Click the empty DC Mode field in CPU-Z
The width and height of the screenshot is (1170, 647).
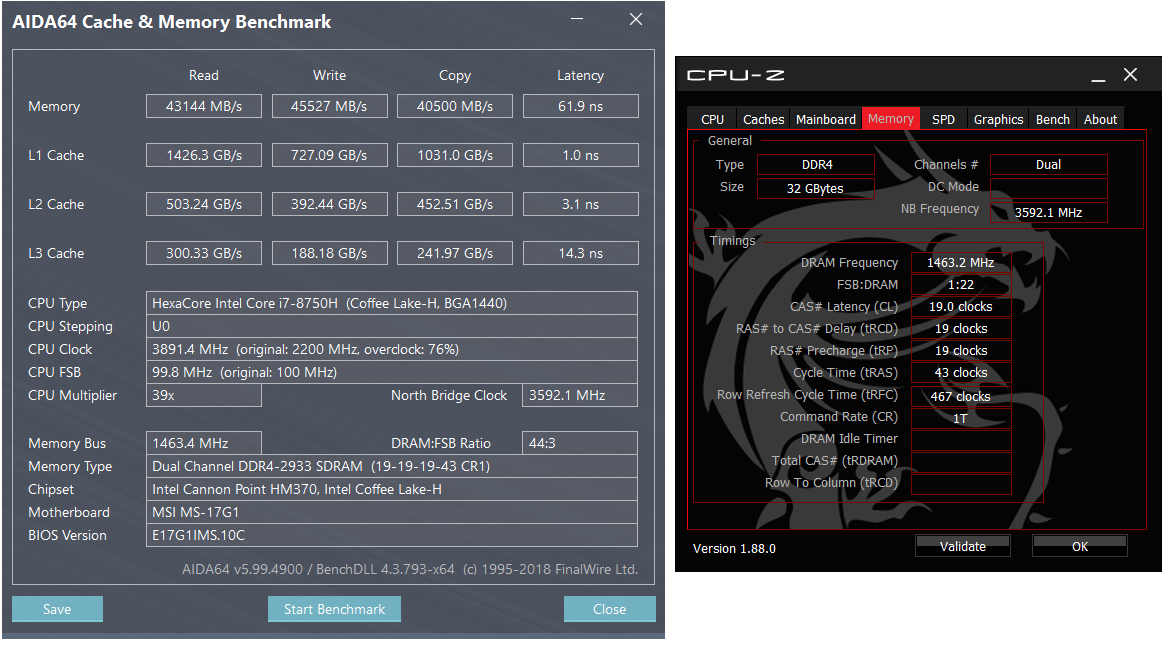click(1048, 187)
